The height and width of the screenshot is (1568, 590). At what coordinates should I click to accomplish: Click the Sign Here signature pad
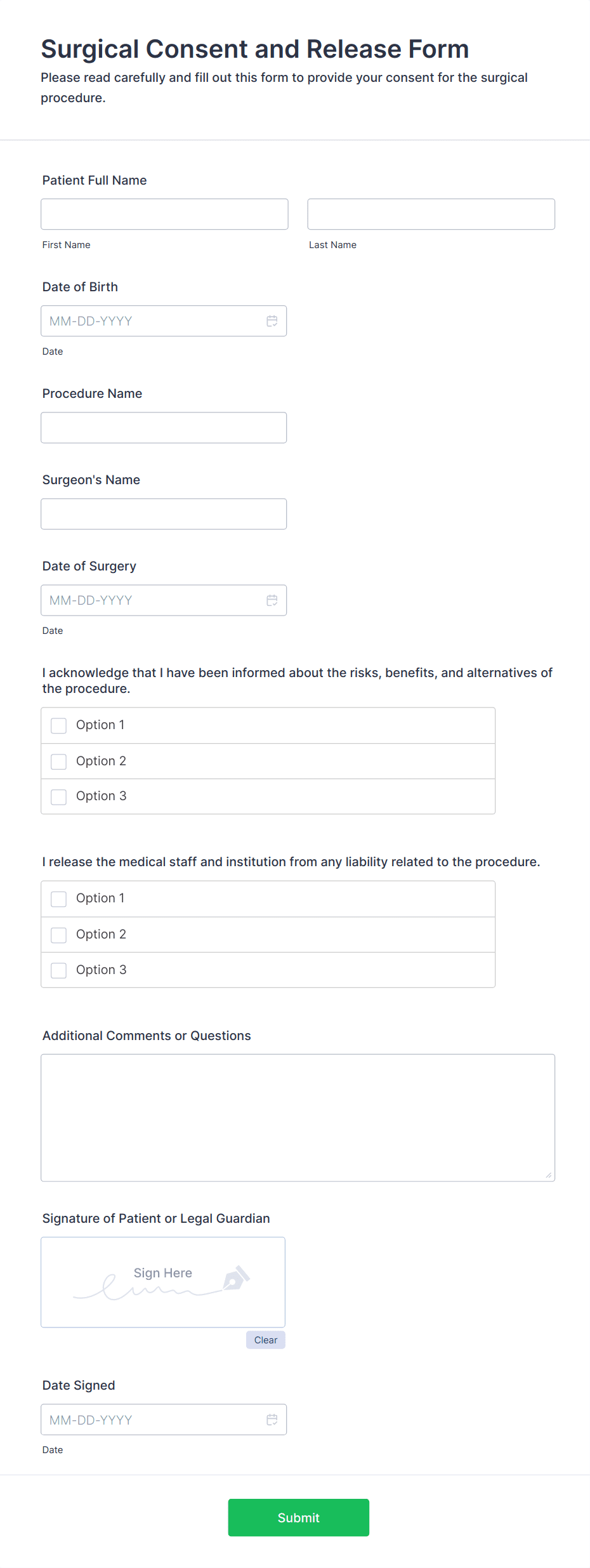tap(162, 1282)
